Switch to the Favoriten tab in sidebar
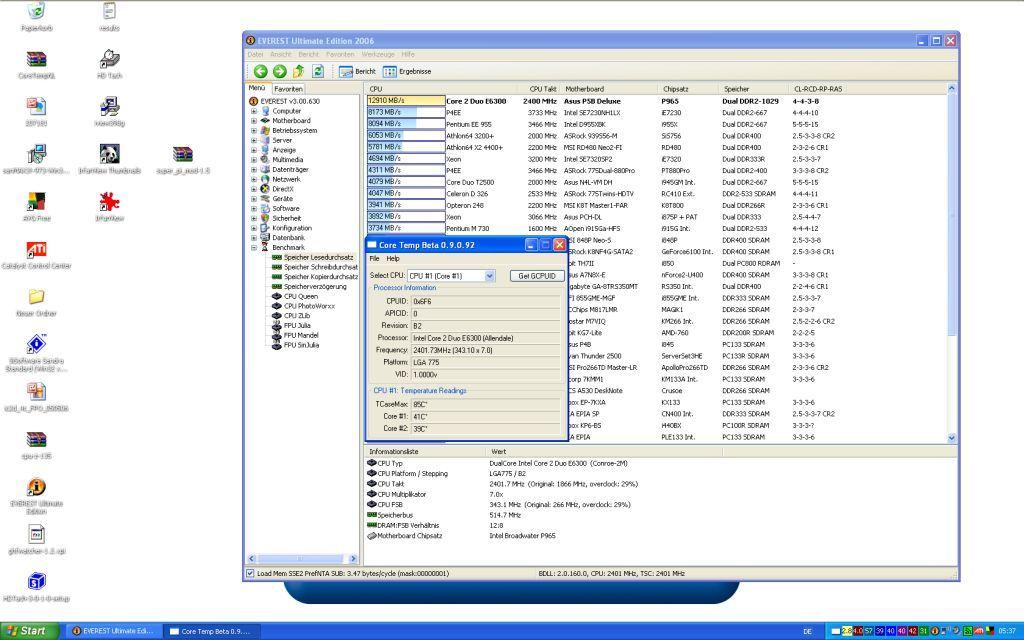 point(288,89)
